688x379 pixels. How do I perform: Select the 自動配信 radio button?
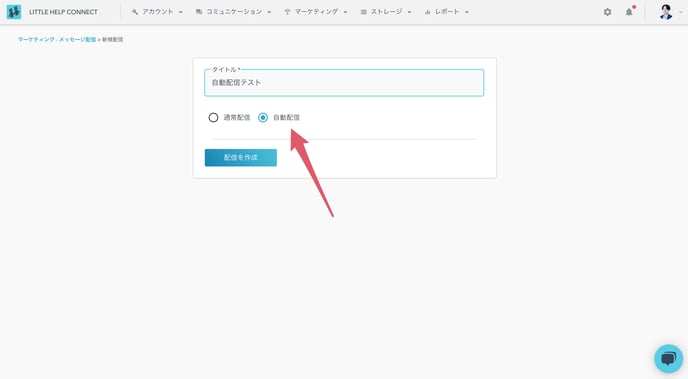(x=263, y=118)
